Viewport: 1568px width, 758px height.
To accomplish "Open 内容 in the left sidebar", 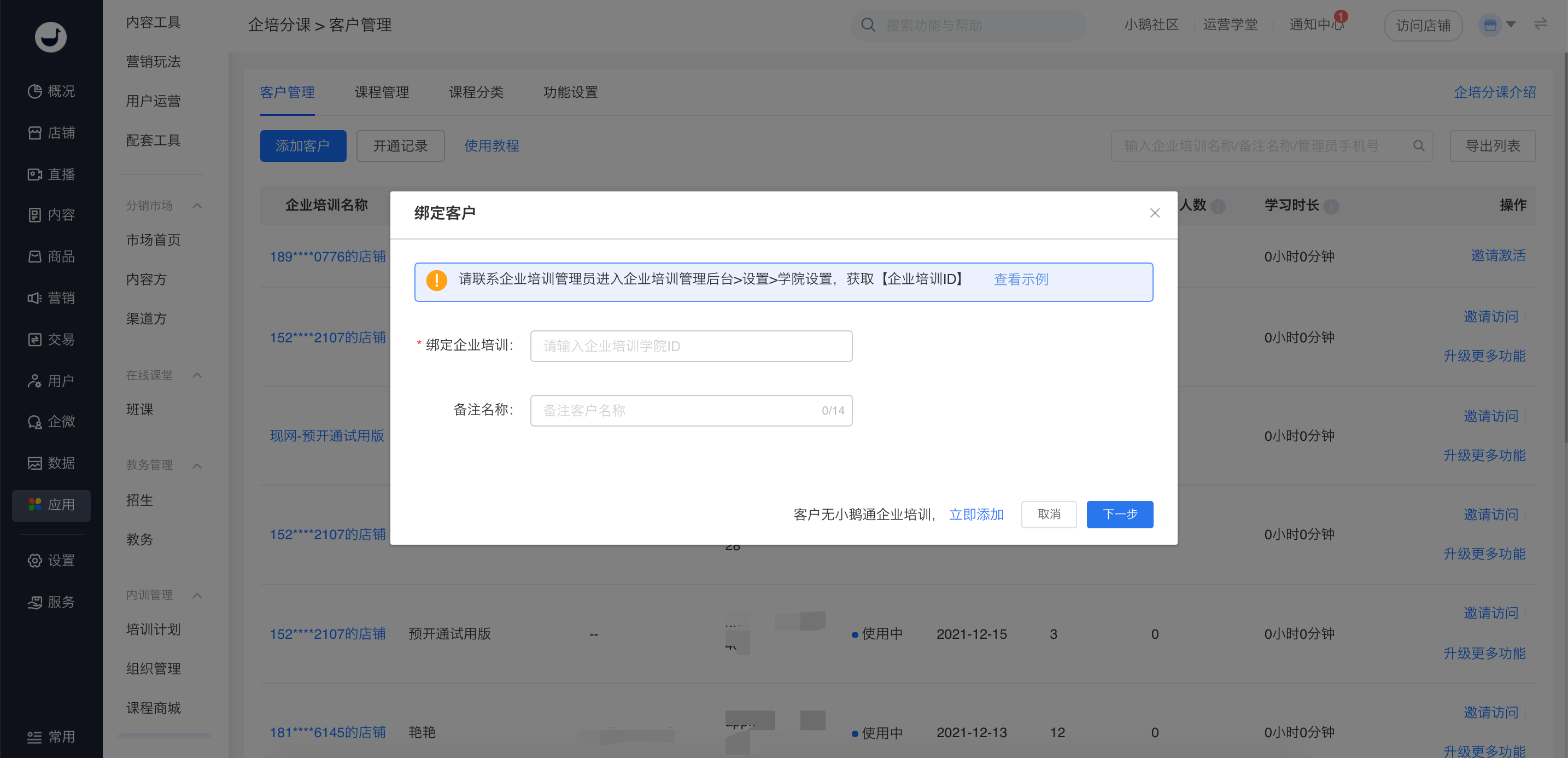I will [x=51, y=215].
